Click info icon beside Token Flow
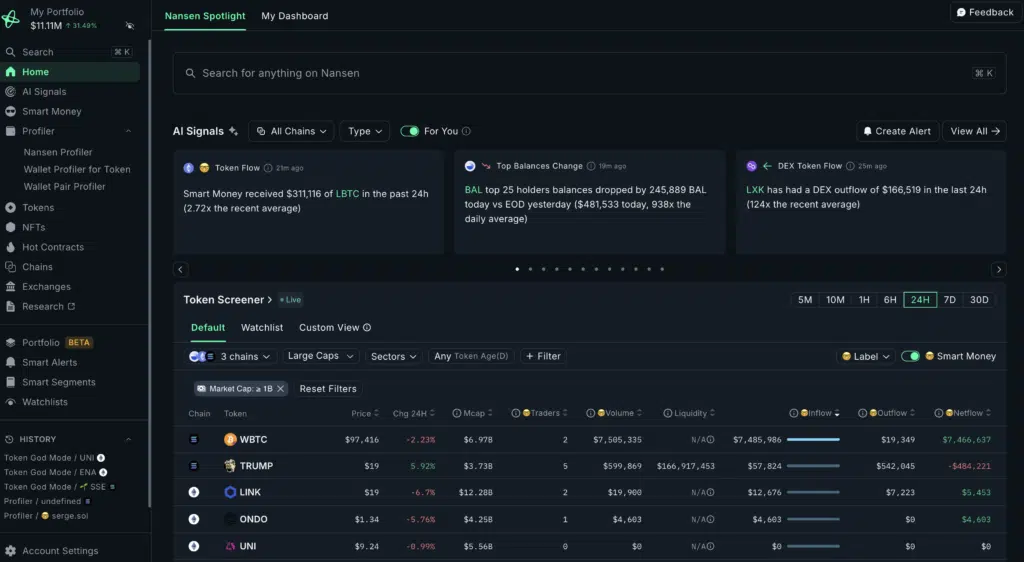The width and height of the screenshot is (1024, 562). pos(268,168)
